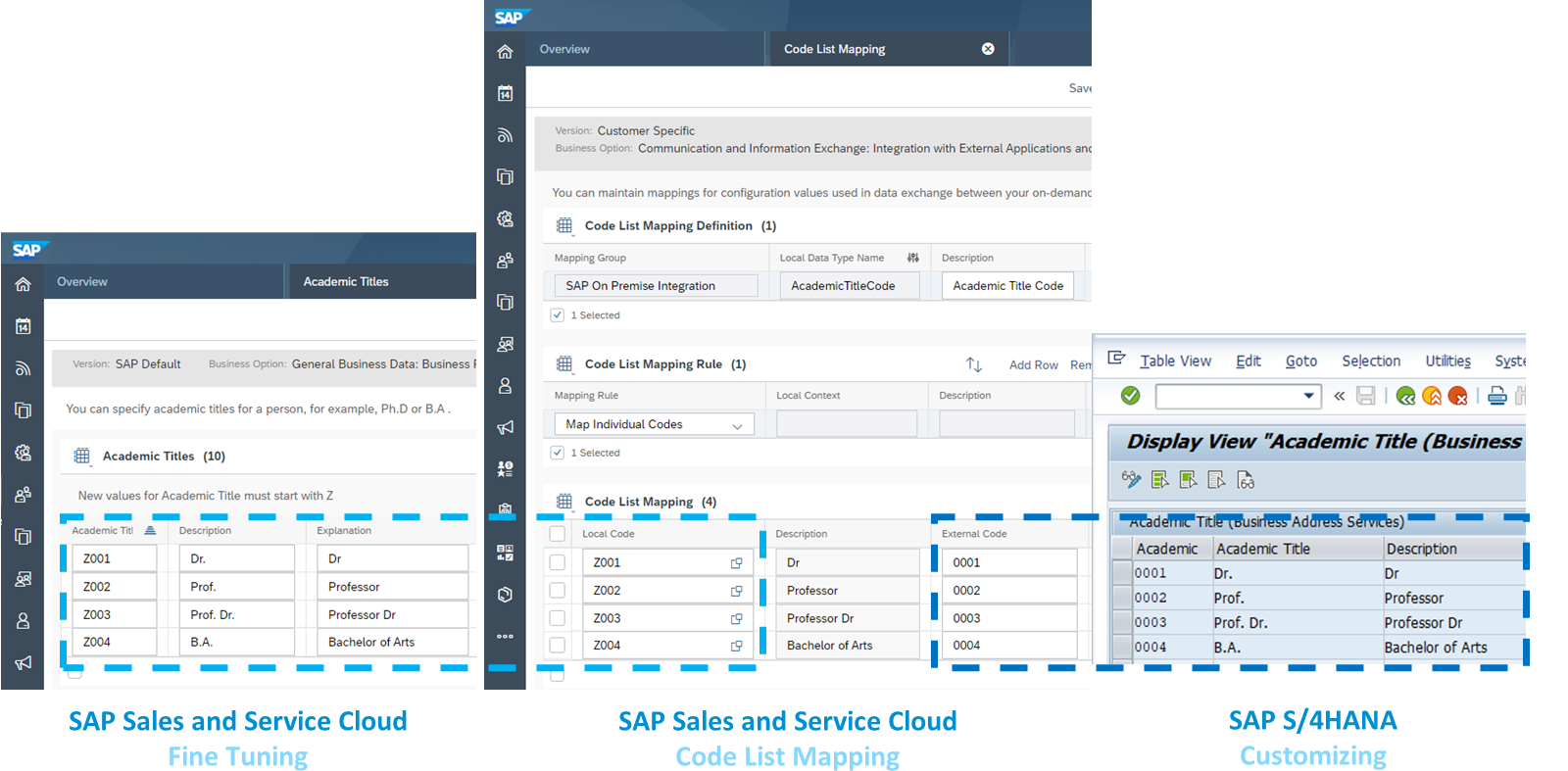Image resolution: width=1568 pixels, height=771 pixels.
Task: Toggle Display/Change with the glasses-pencil icon
Action: click(x=1131, y=479)
